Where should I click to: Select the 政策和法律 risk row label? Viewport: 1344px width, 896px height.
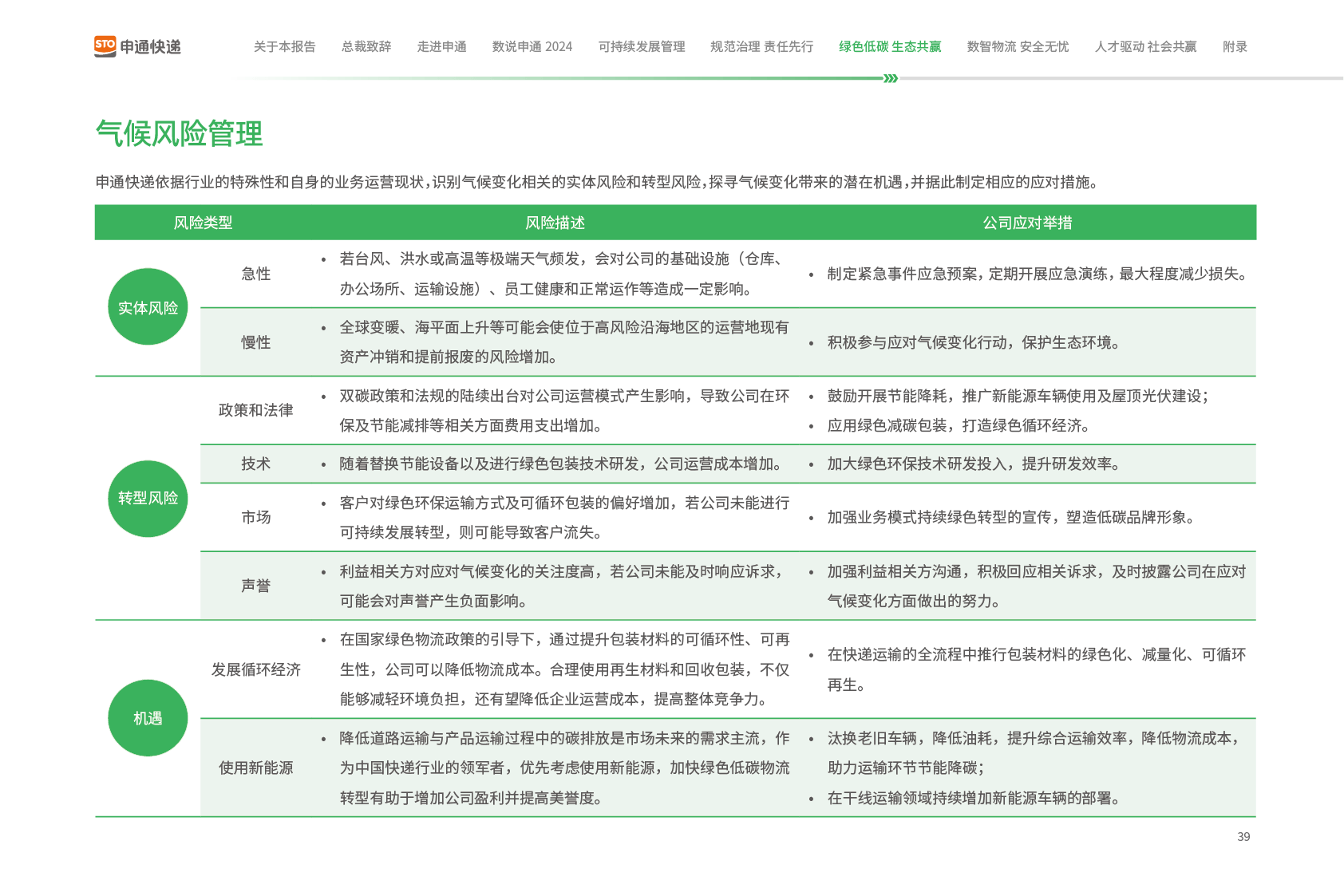(255, 410)
